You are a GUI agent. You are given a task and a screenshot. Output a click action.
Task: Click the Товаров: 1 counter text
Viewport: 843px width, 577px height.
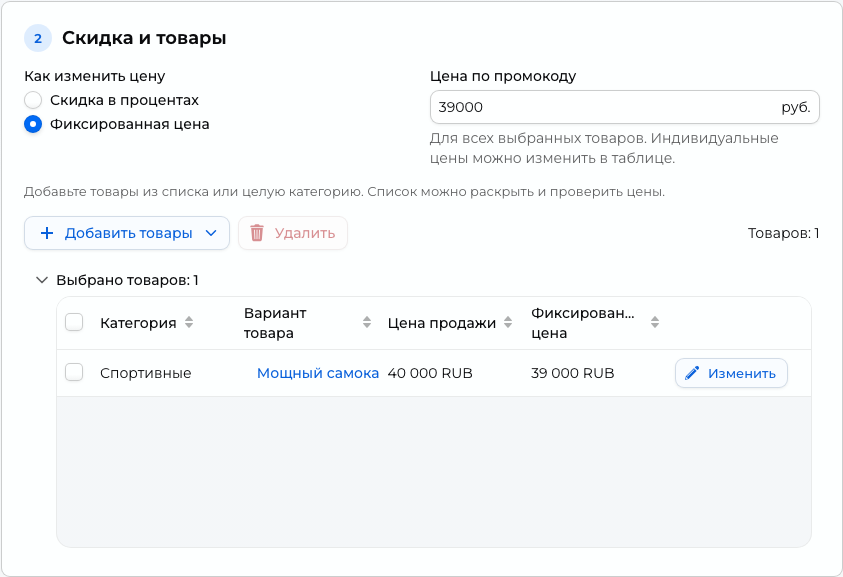point(783,233)
